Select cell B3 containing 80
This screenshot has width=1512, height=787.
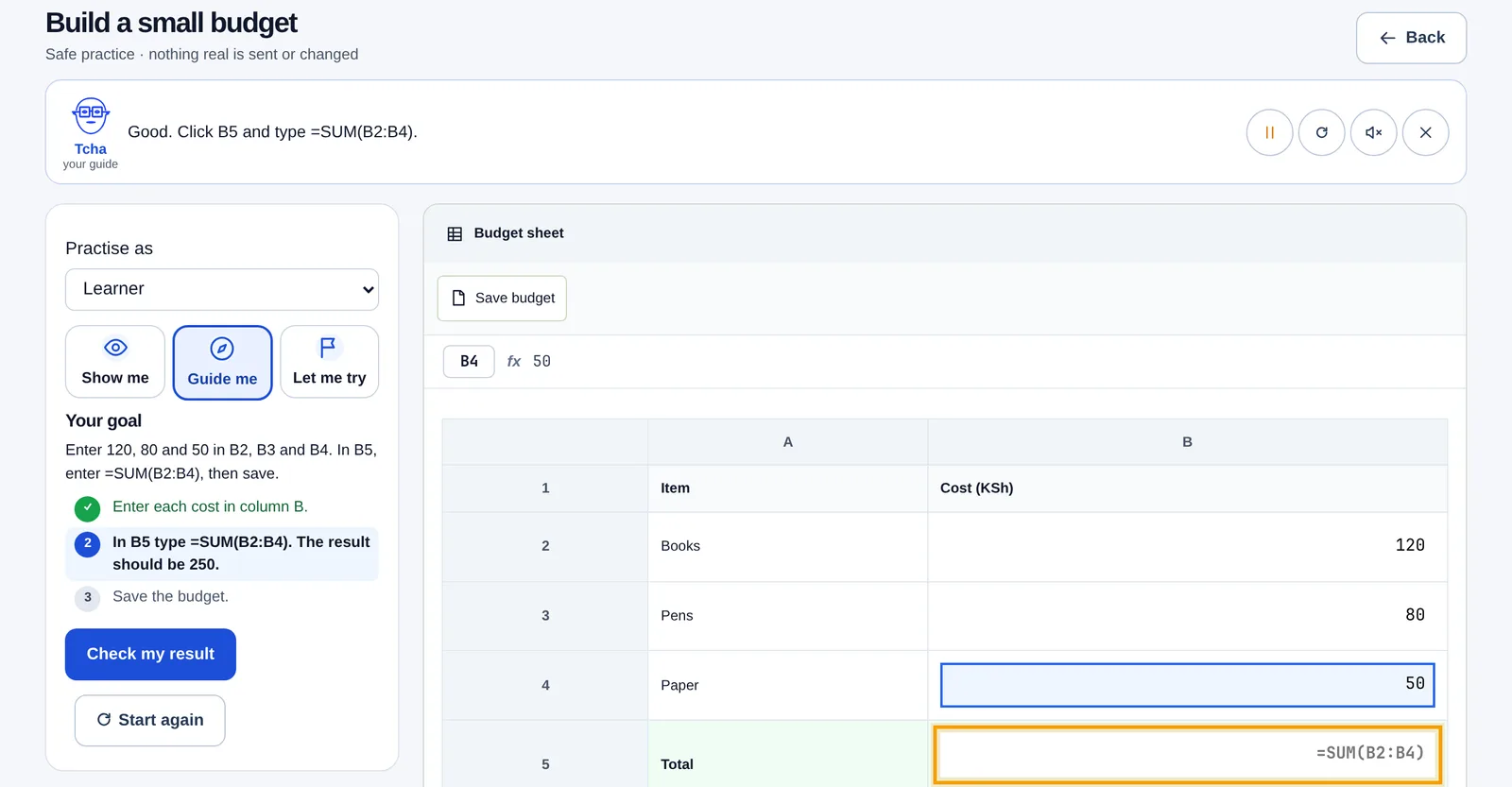point(1187,615)
